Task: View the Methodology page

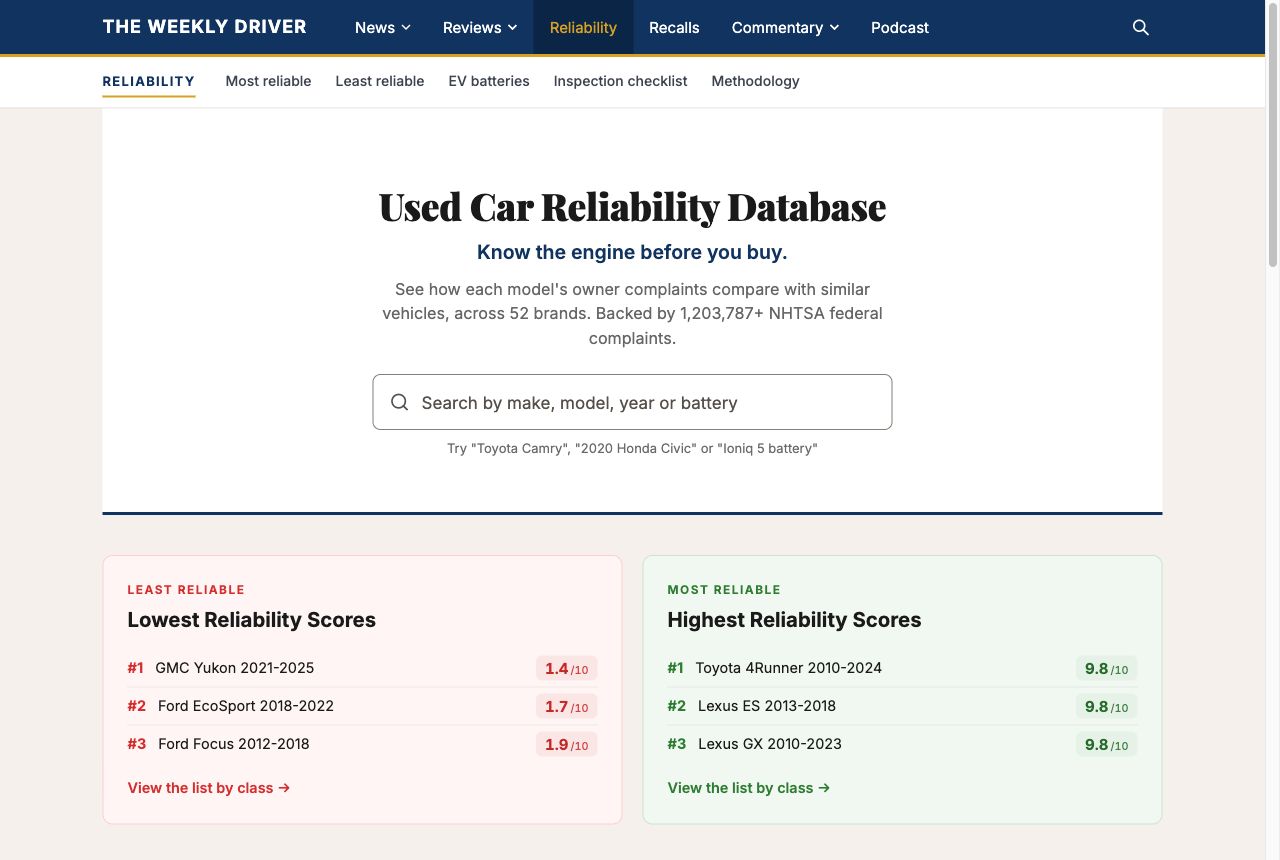Action: (756, 81)
